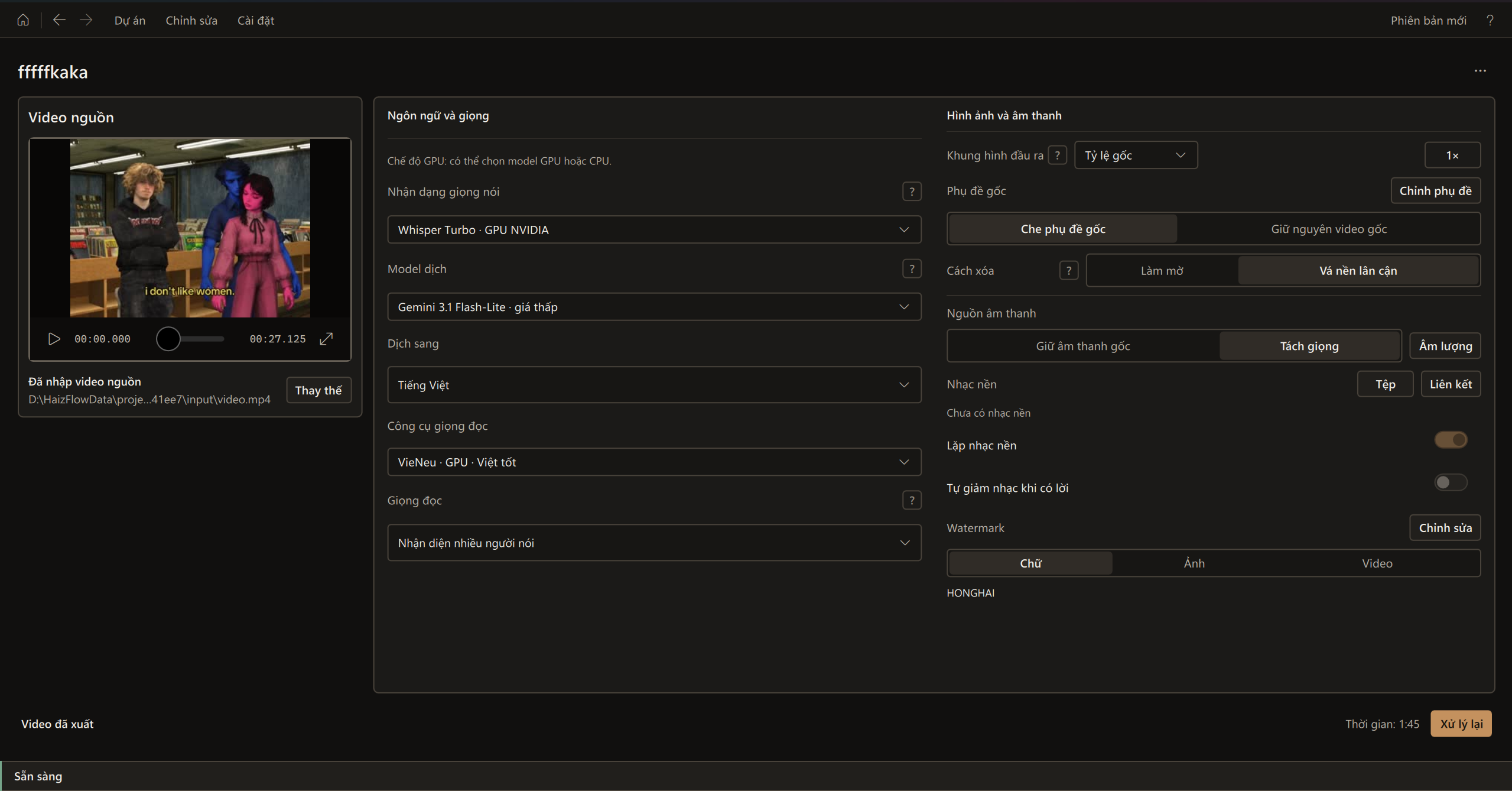The image size is (1512, 791).
Task: Select Tách giọng audio option
Action: 1309,346
